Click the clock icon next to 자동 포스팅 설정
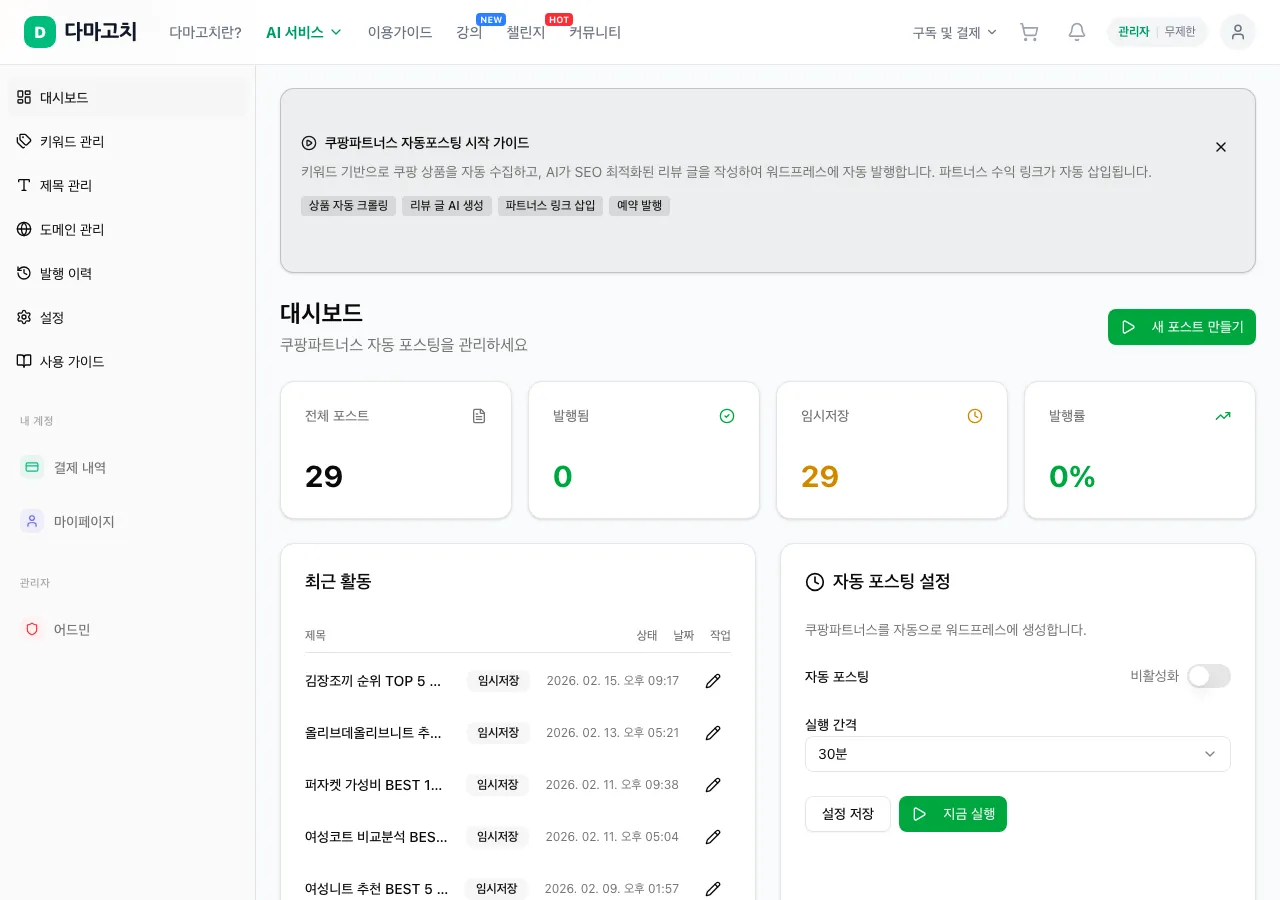The image size is (1280, 900). pyautogui.click(x=815, y=582)
